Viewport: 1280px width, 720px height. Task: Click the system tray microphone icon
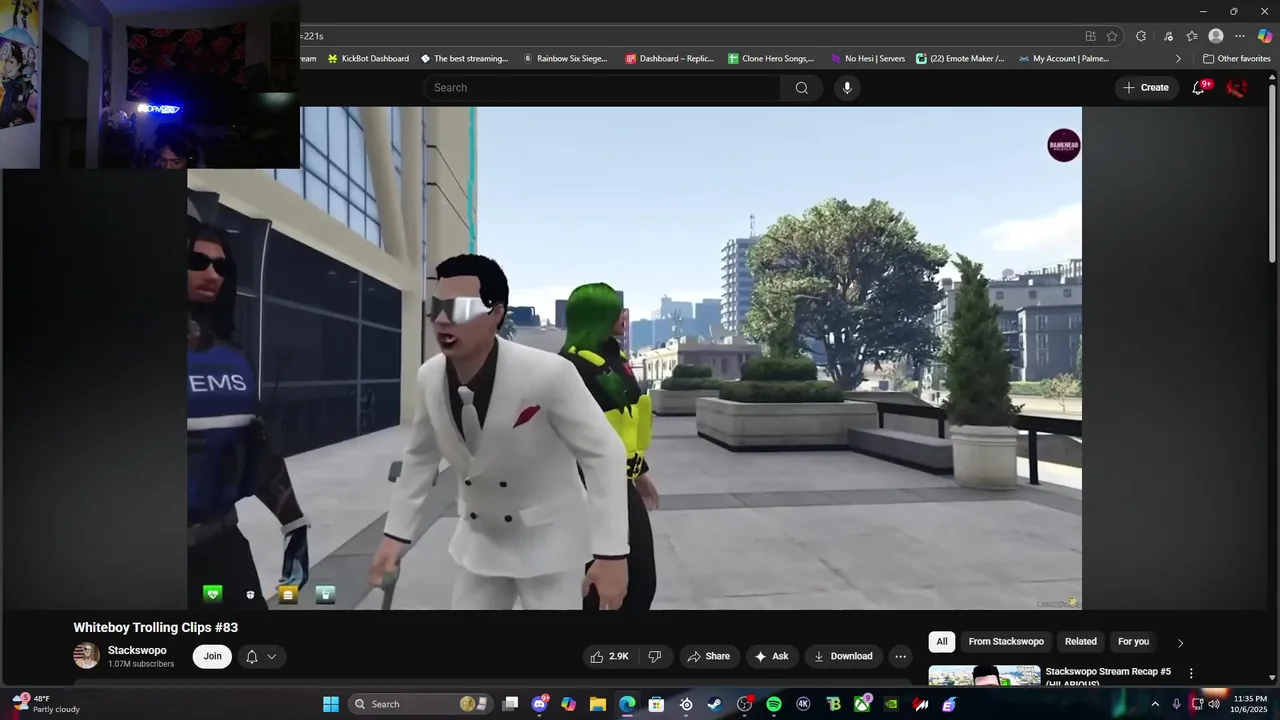click(1176, 704)
